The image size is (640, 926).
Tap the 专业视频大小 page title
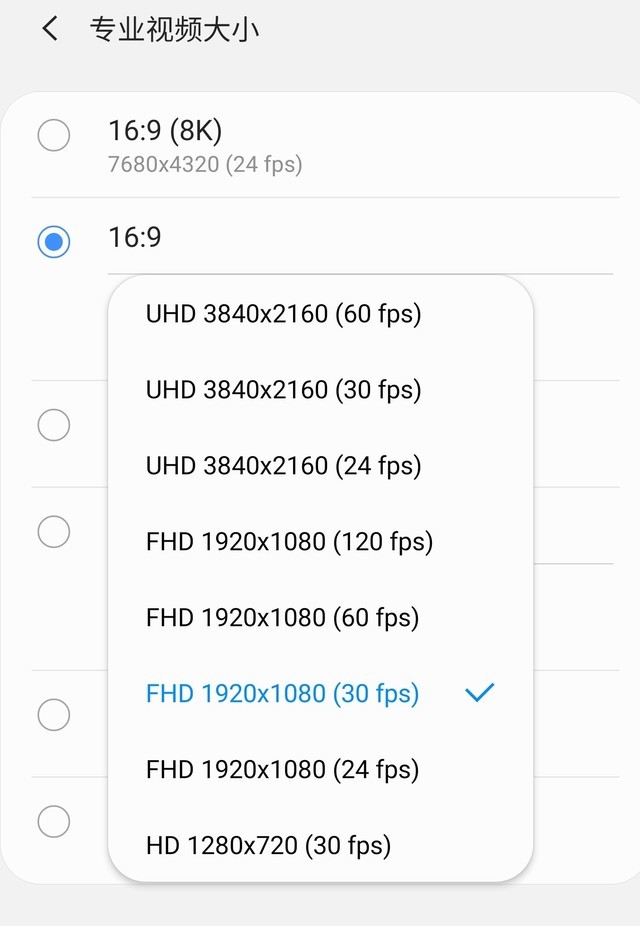[x=174, y=29]
